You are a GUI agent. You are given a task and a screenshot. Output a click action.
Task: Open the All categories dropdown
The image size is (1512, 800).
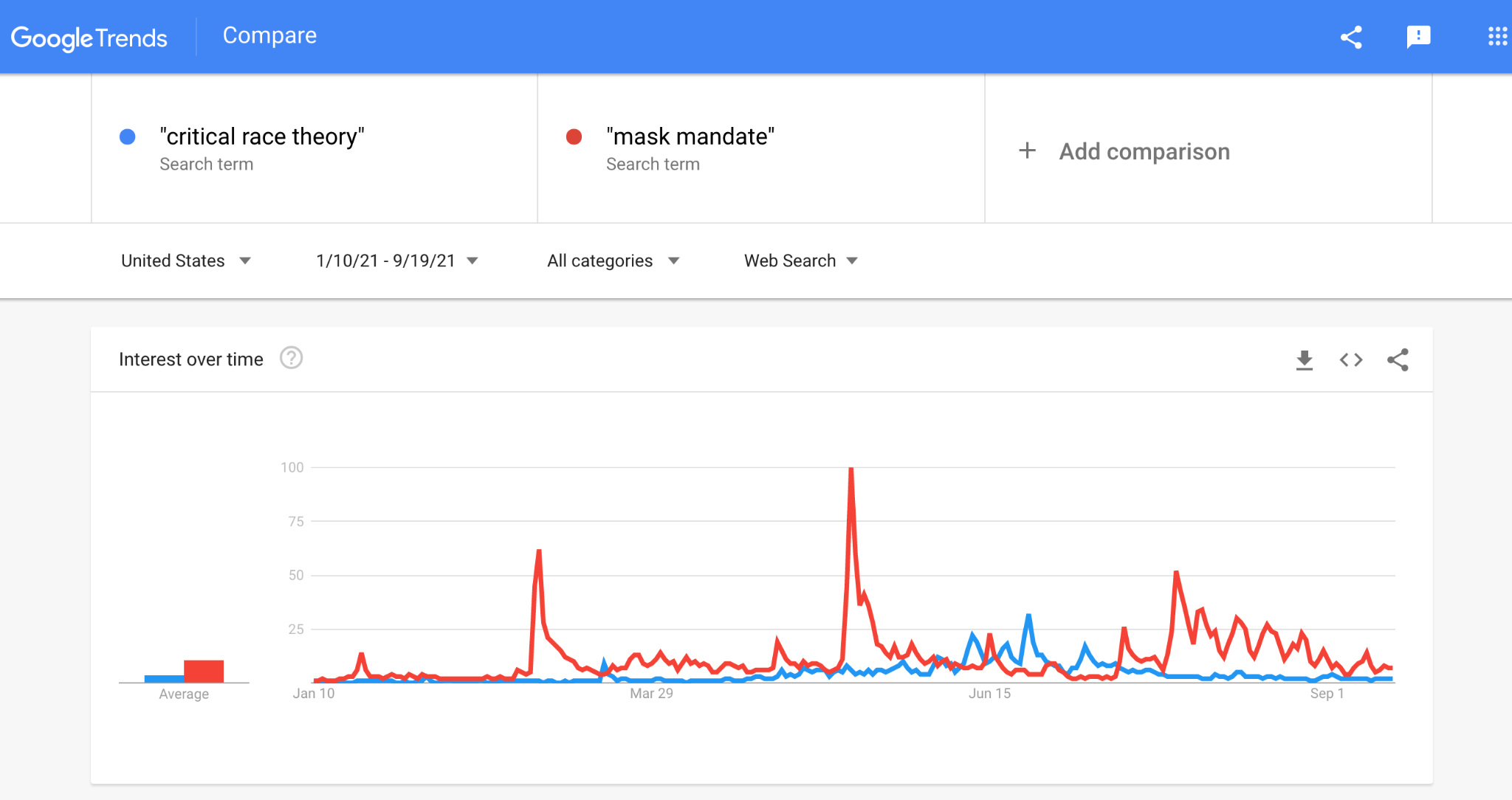pos(613,261)
